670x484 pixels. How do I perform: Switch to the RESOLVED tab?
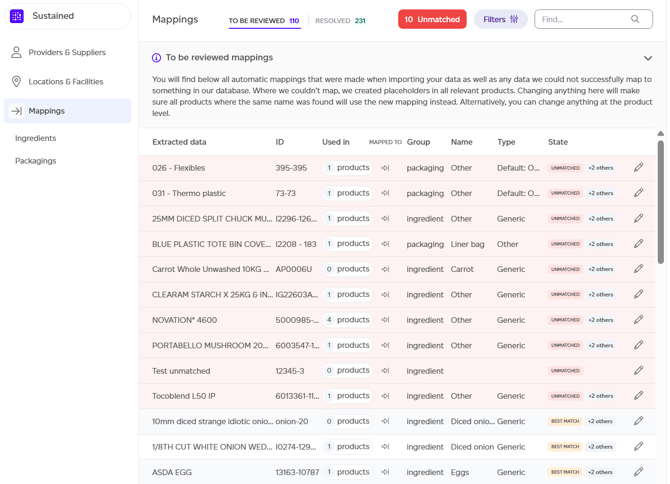click(340, 21)
